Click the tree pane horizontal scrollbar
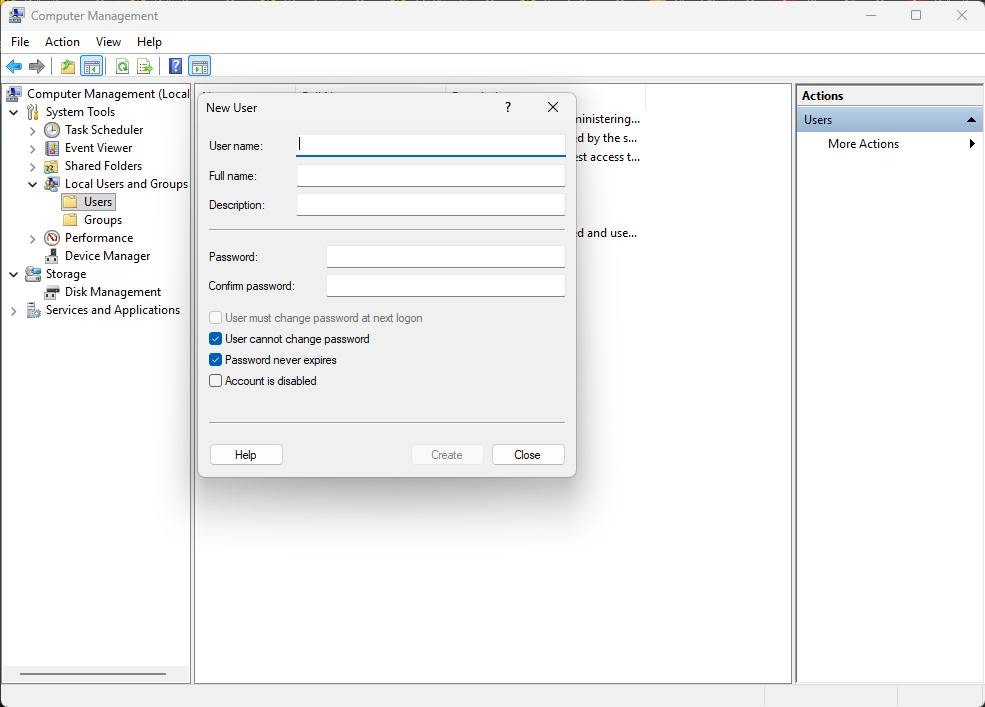 (93, 674)
